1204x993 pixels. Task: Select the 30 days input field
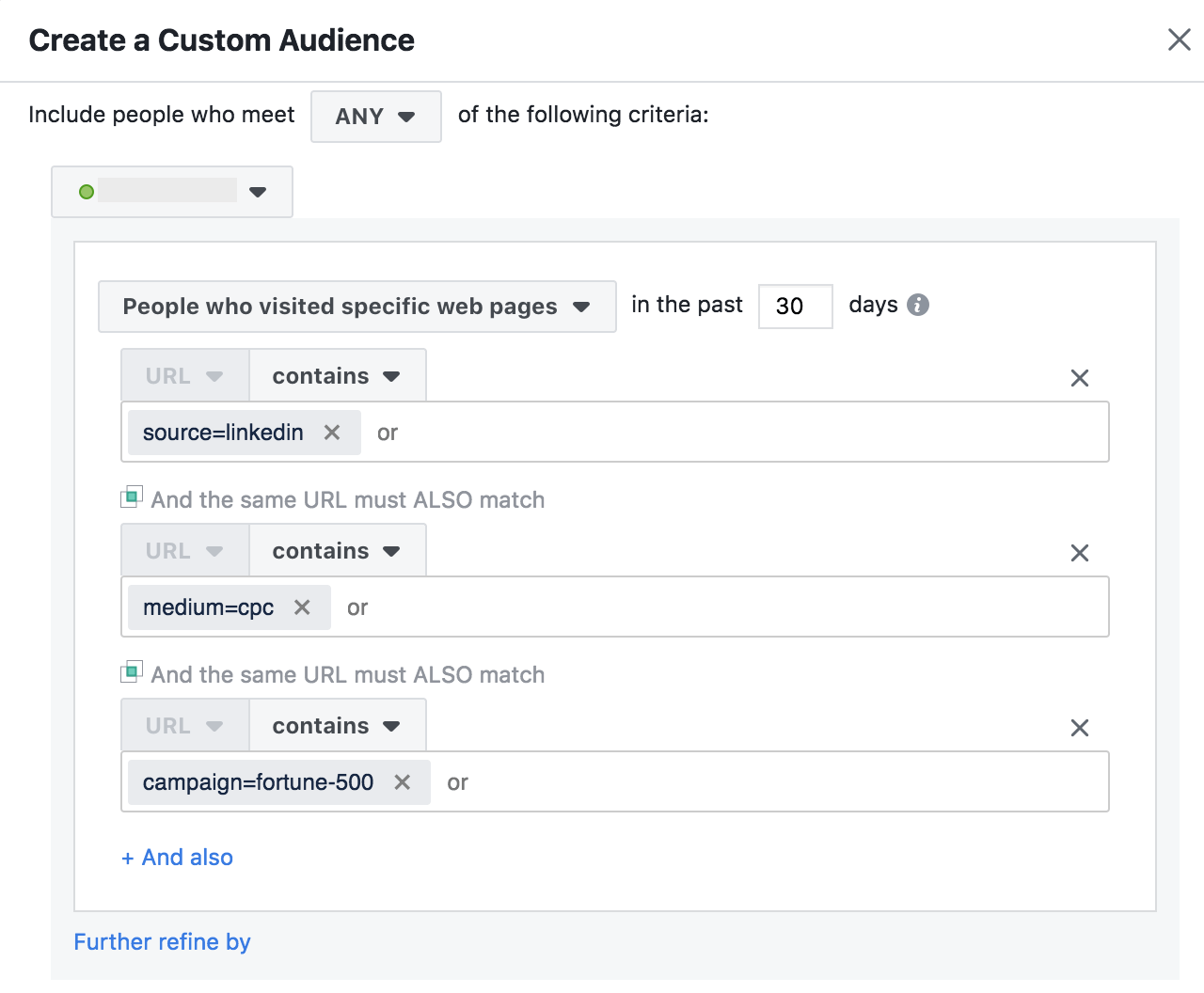795,306
